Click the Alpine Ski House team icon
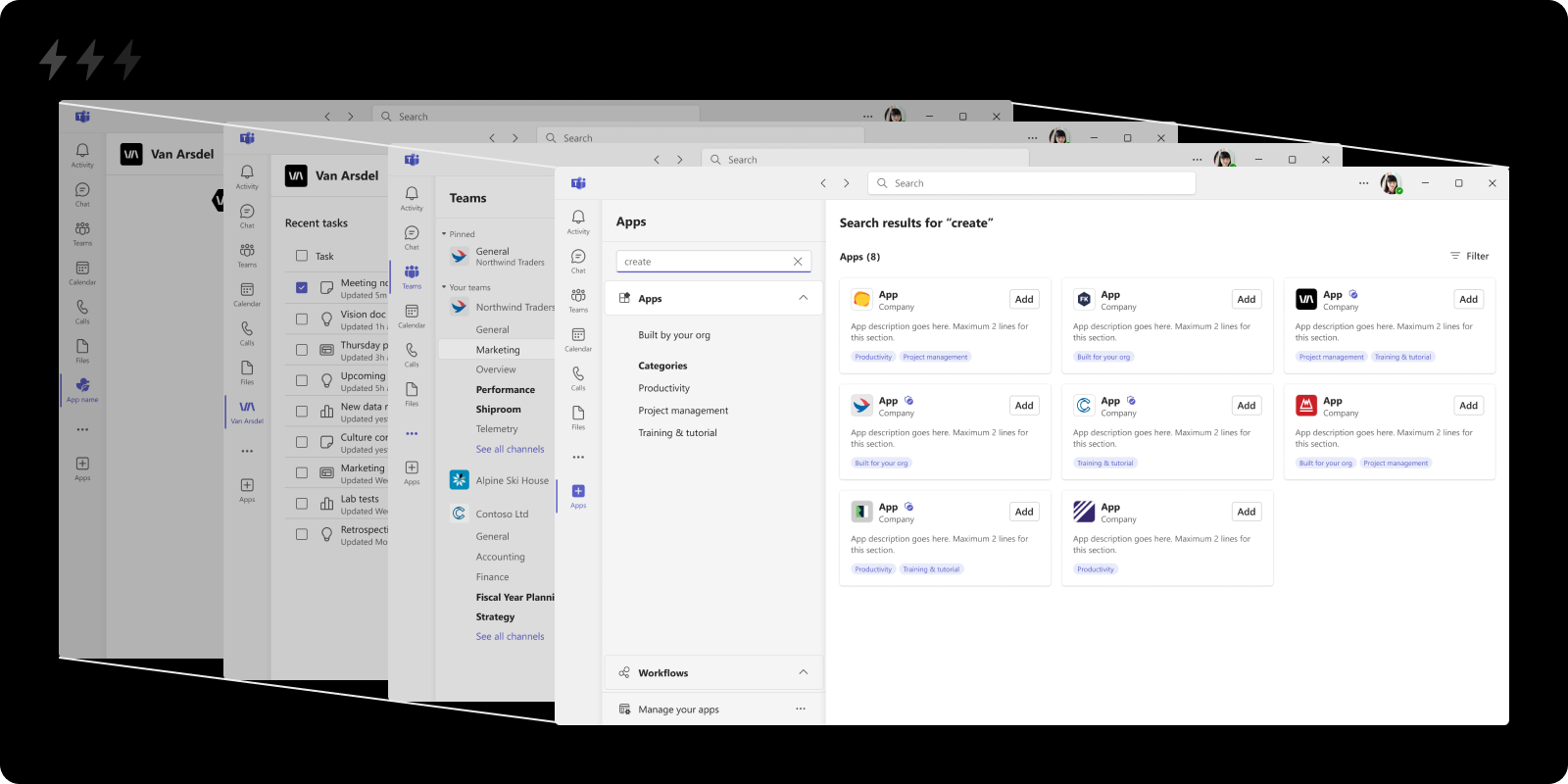 459,480
